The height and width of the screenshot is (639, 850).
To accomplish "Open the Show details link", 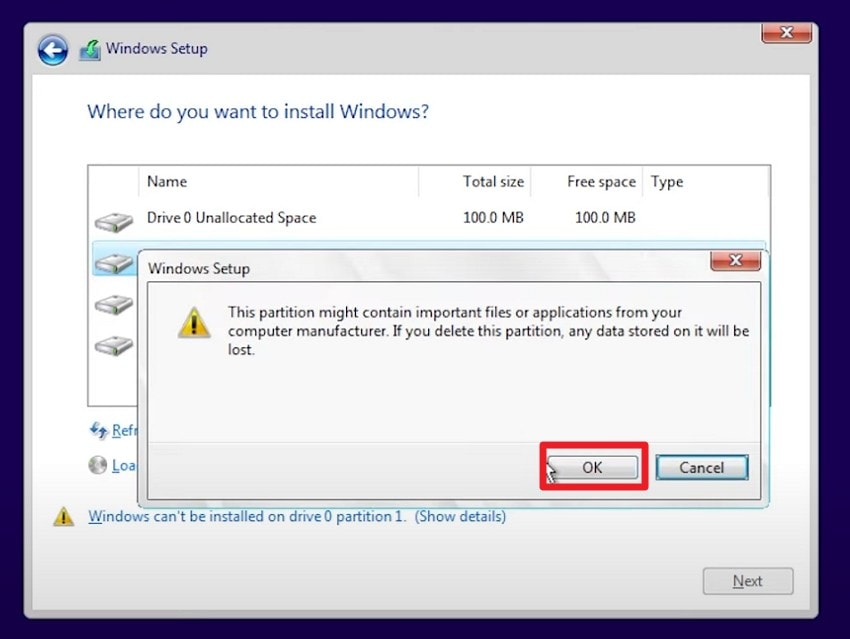I will coord(459,516).
